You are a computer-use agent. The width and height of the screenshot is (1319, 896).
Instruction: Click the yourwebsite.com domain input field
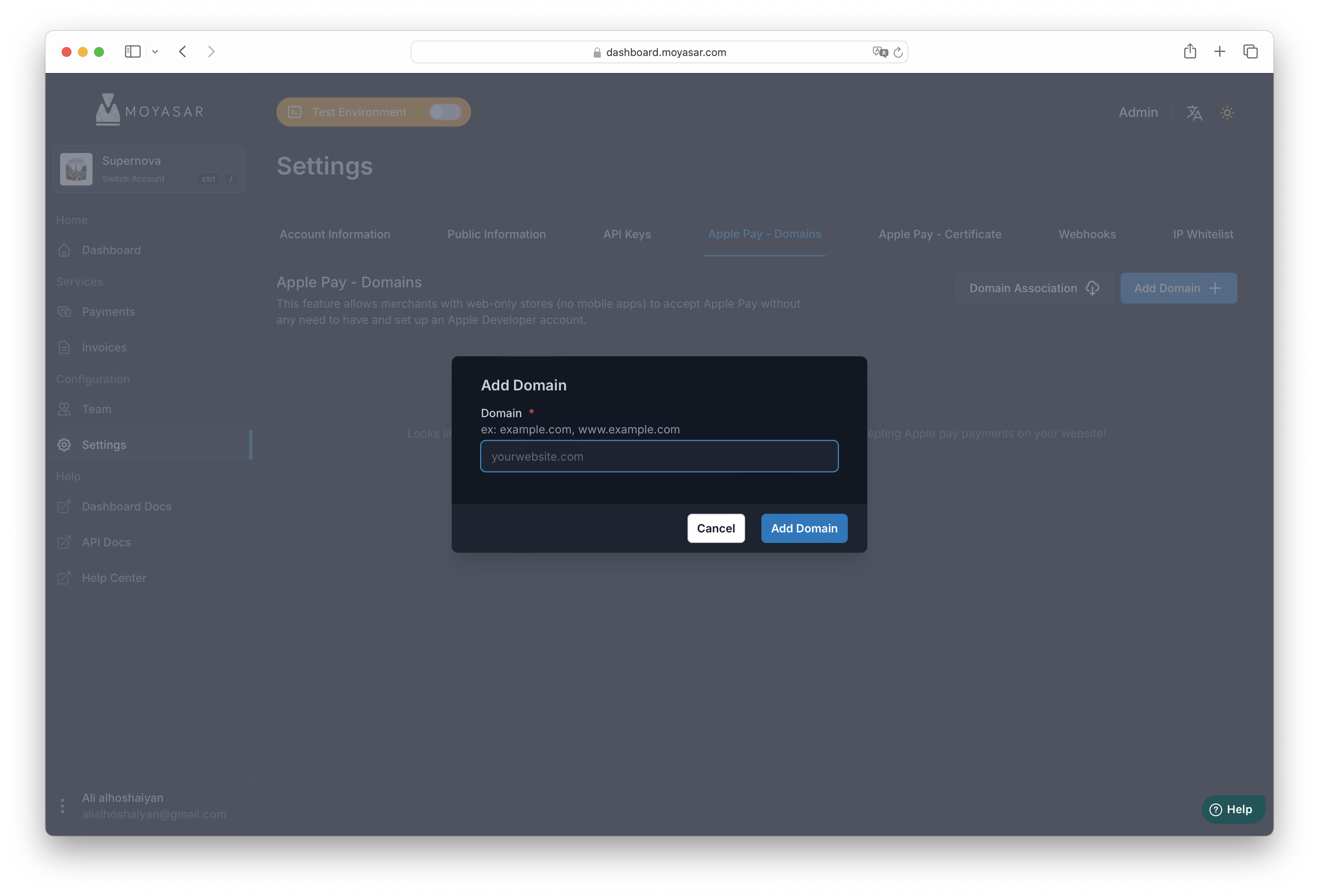point(659,456)
